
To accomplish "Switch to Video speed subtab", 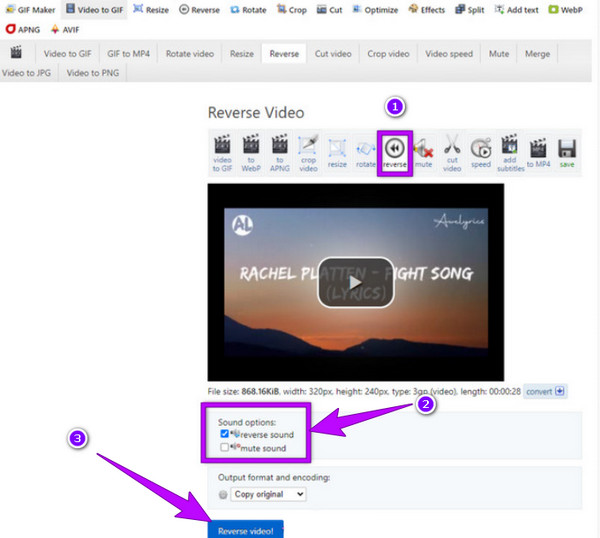I will [449, 54].
